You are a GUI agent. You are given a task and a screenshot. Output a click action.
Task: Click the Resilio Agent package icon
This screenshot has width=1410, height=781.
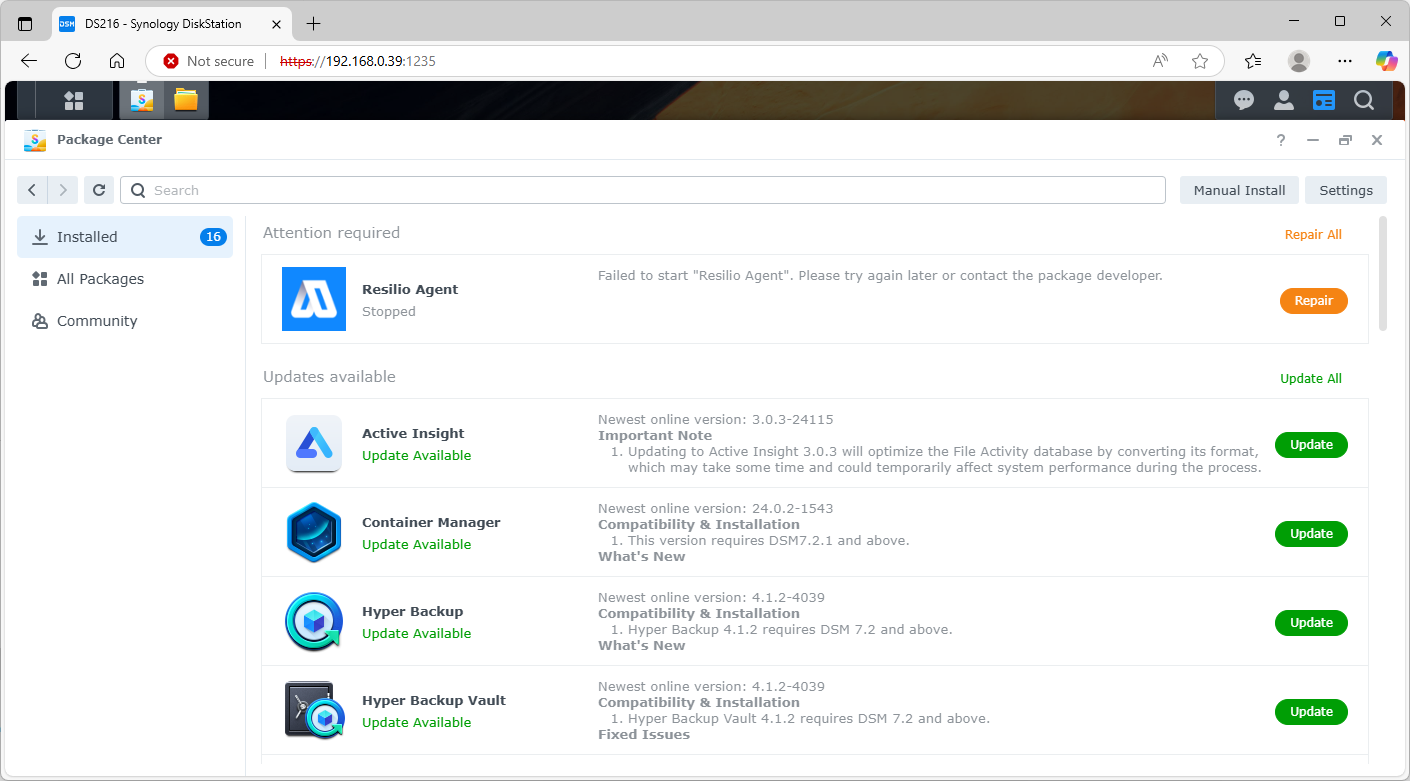(313, 298)
